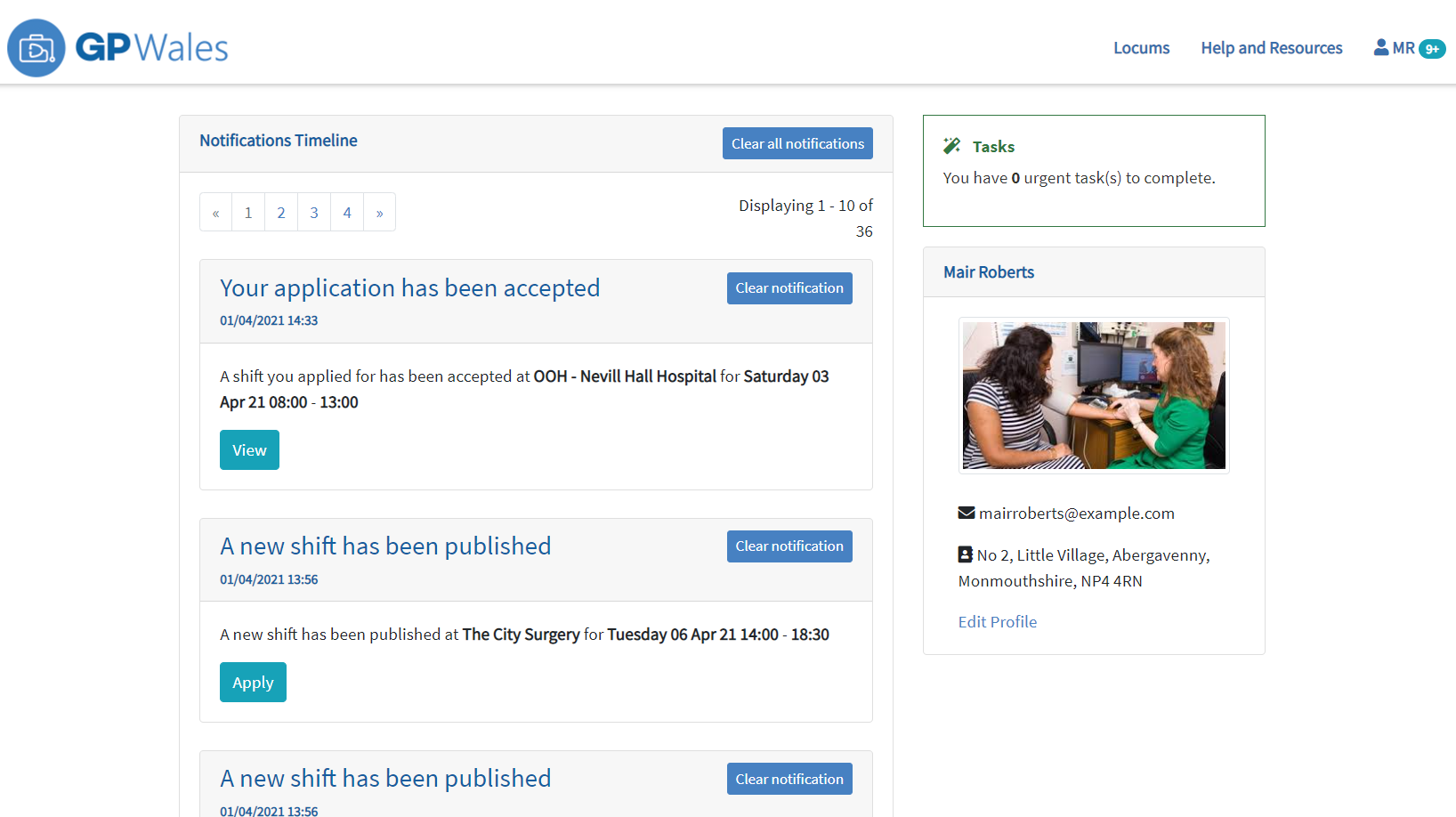Image resolution: width=1456 pixels, height=817 pixels.
Task: Go to notifications page 3
Action: click(x=314, y=213)
